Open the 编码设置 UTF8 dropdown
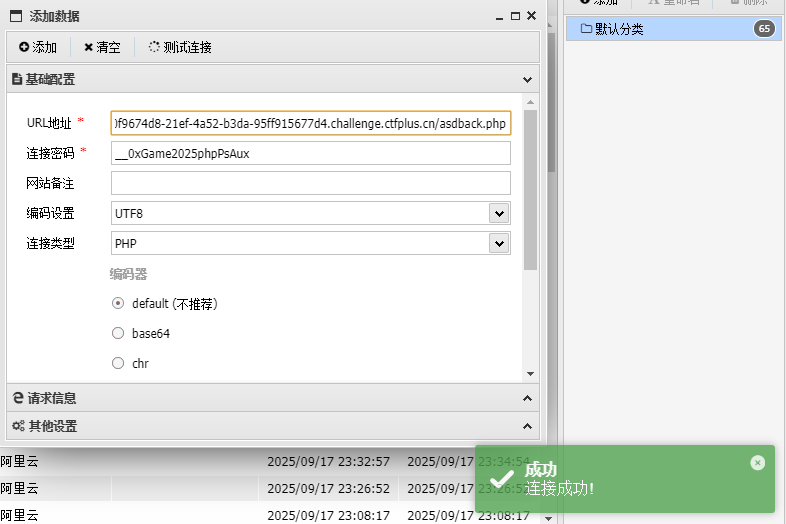786x524 pixels. coord(498,213)
